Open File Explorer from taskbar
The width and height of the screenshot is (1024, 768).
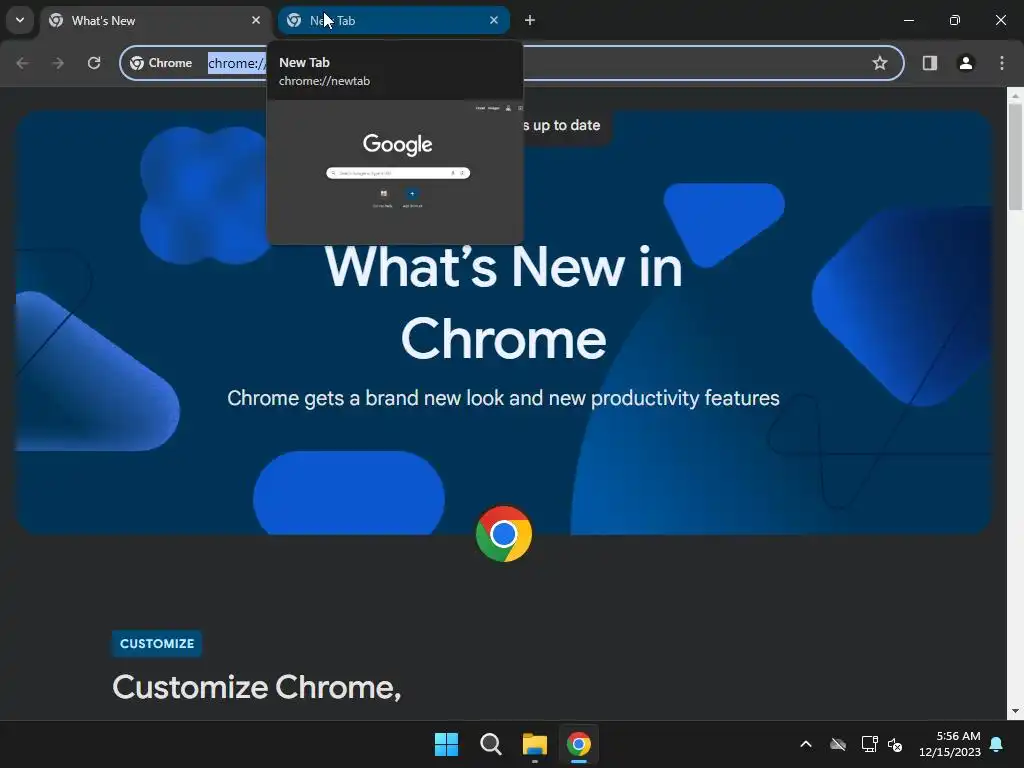[x=534, y=744]
